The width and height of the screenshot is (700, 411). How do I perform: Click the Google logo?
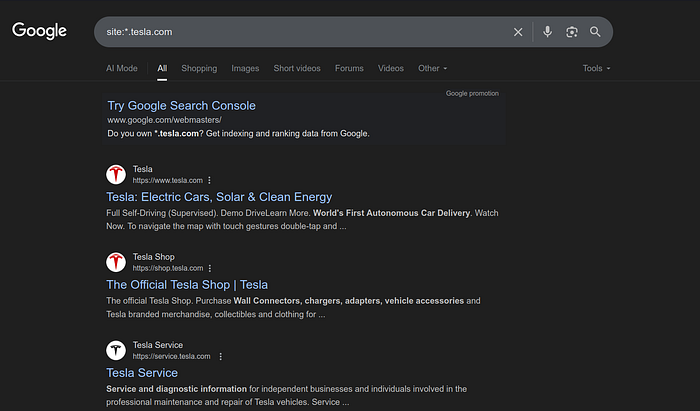[x=39, y=31]
